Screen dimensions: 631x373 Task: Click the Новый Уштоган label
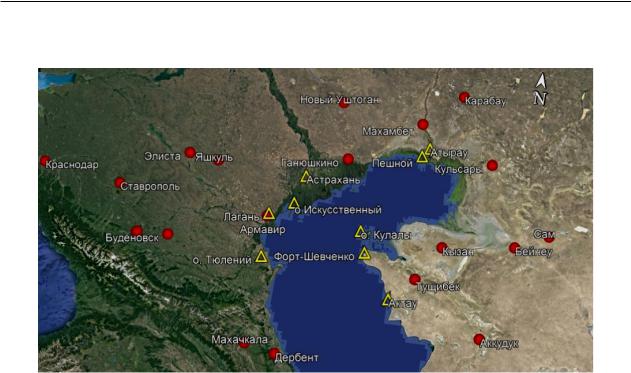pyautogui.click(x=340, y=99)
